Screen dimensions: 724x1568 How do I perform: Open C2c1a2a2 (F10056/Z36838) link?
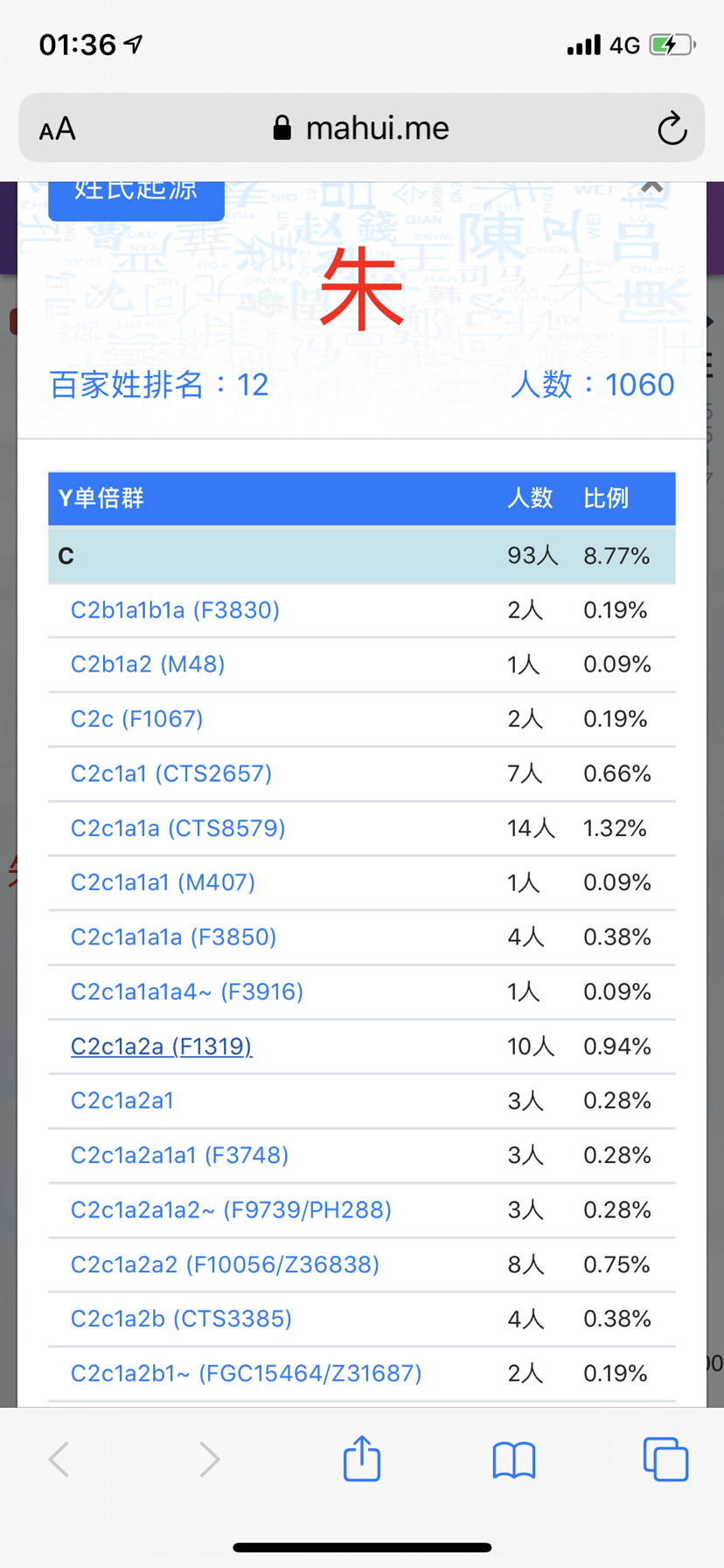pyautogui.click(x=225, y=1264)
